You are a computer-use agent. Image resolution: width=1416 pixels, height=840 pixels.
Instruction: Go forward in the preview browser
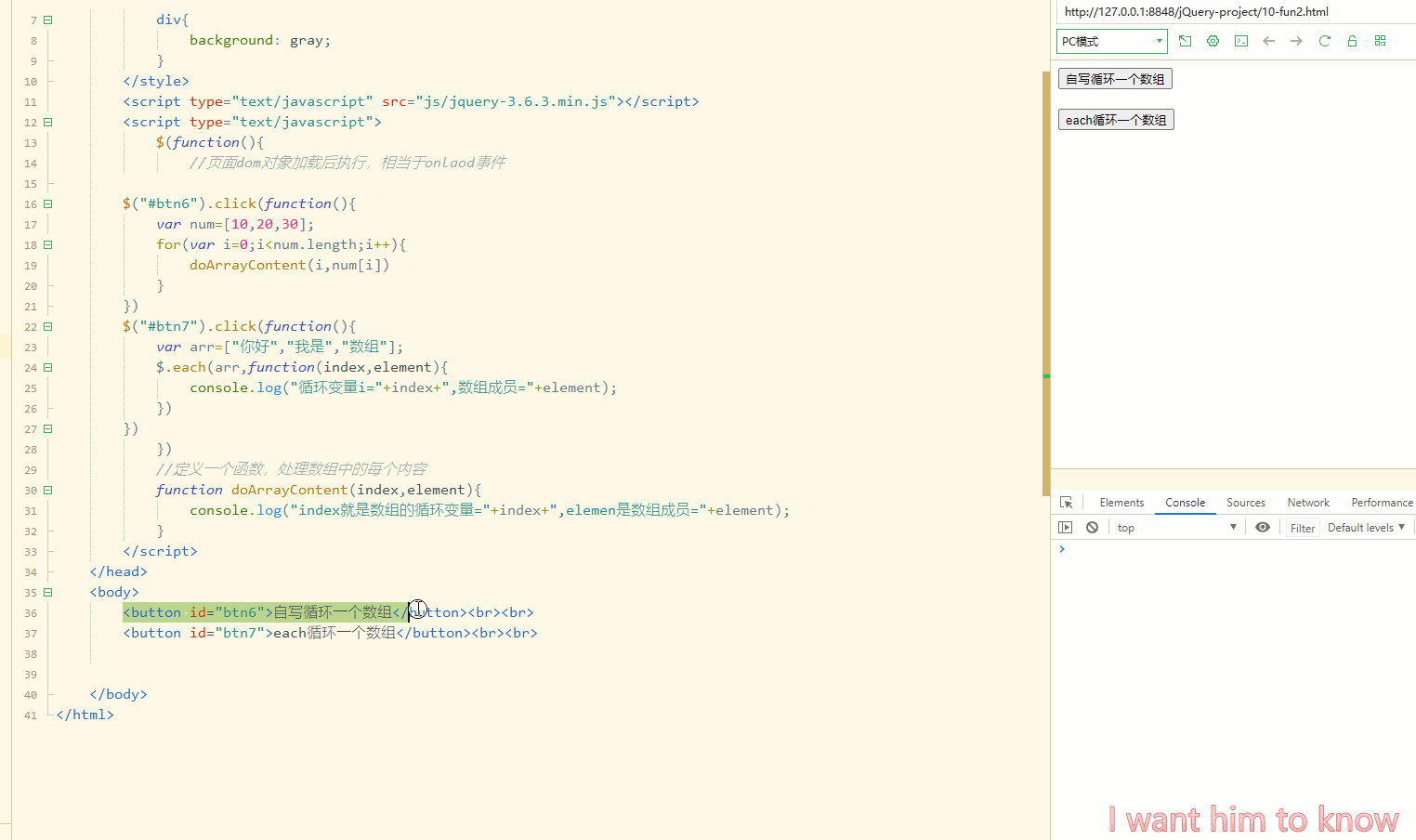point(1296,41)
